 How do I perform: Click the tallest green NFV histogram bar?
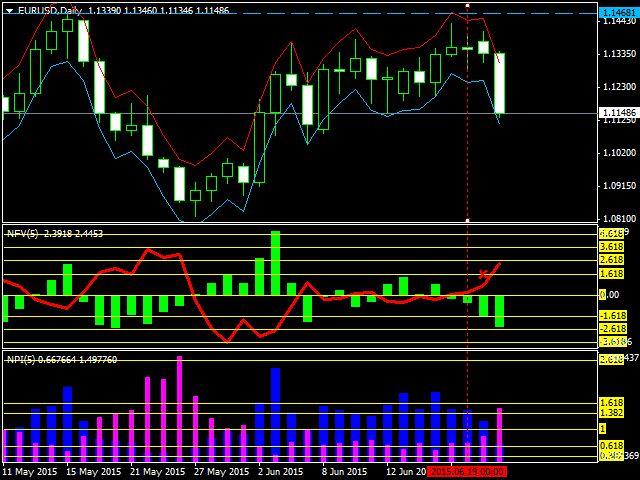tap(276, 263)
